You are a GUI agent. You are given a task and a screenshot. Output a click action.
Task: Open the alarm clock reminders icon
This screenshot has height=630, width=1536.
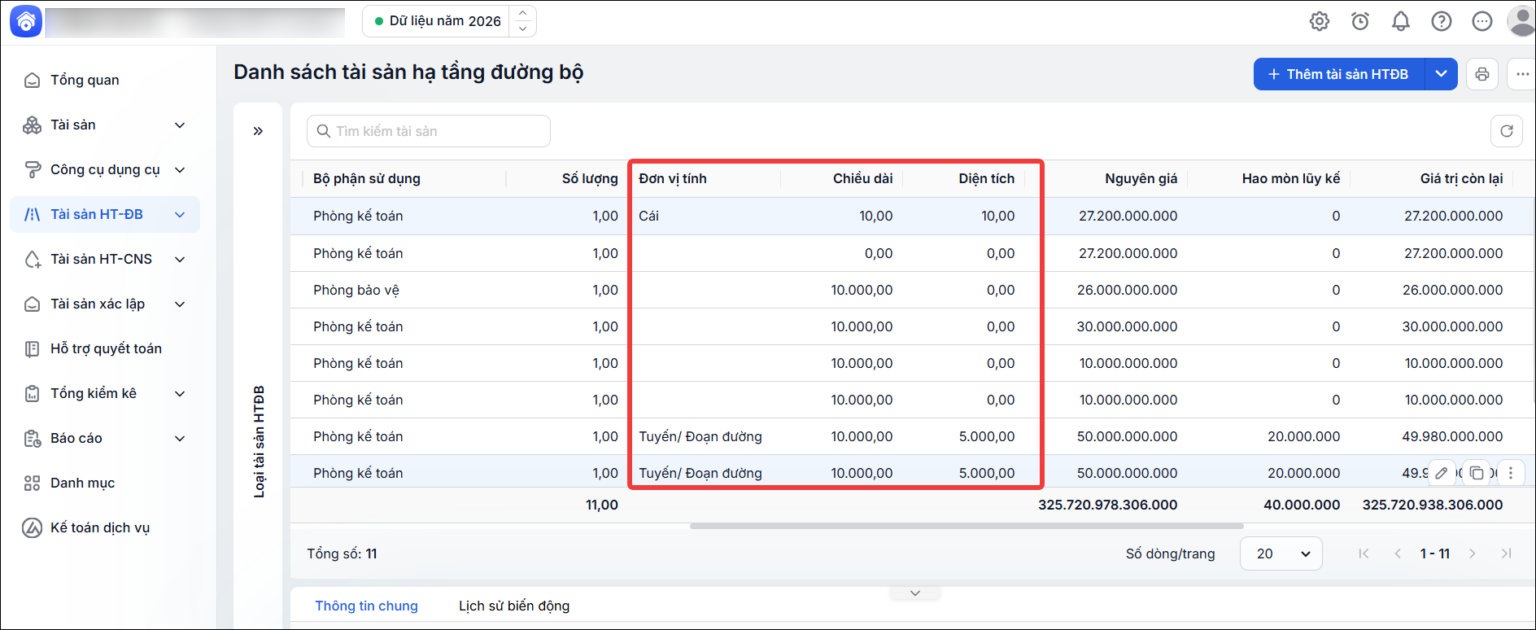pyautogui.click(x=1360, y=21)
